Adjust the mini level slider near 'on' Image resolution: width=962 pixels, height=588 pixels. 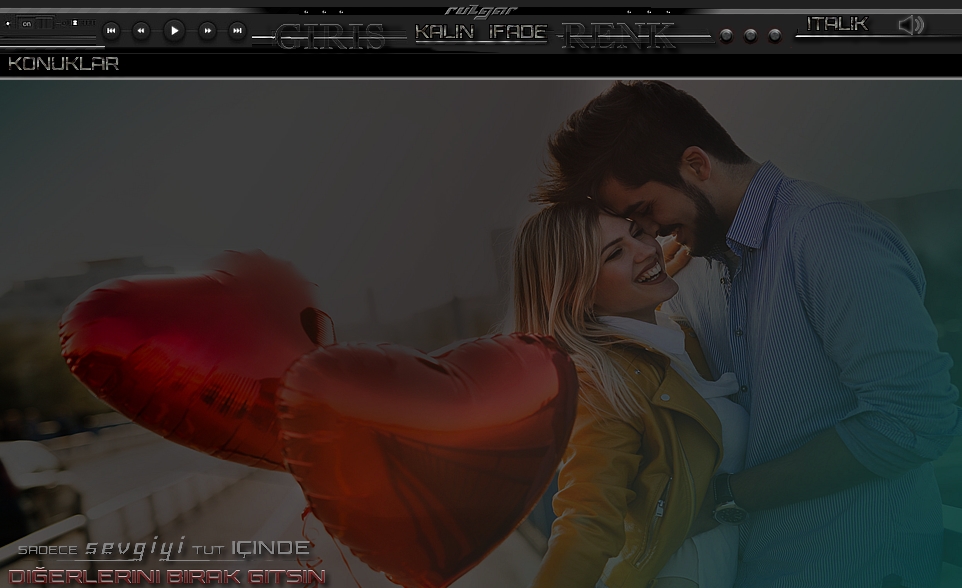[x=74, y=23]
